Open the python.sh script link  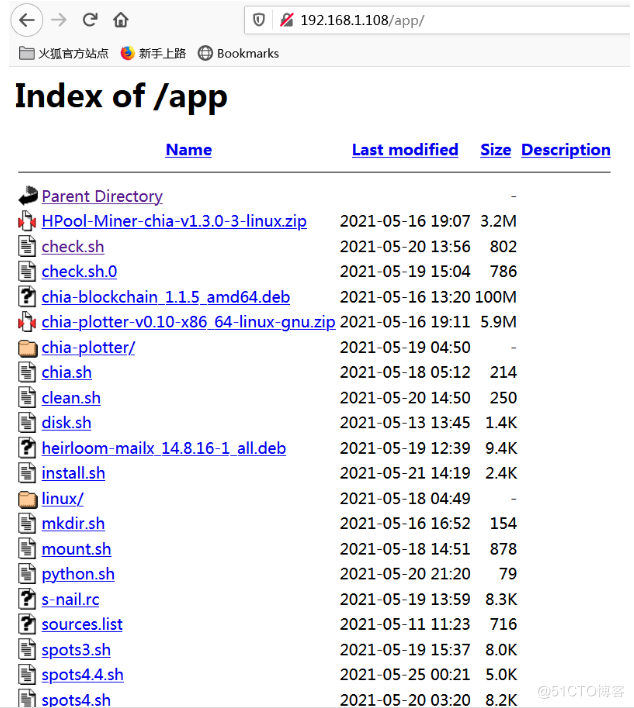(78, 574)
